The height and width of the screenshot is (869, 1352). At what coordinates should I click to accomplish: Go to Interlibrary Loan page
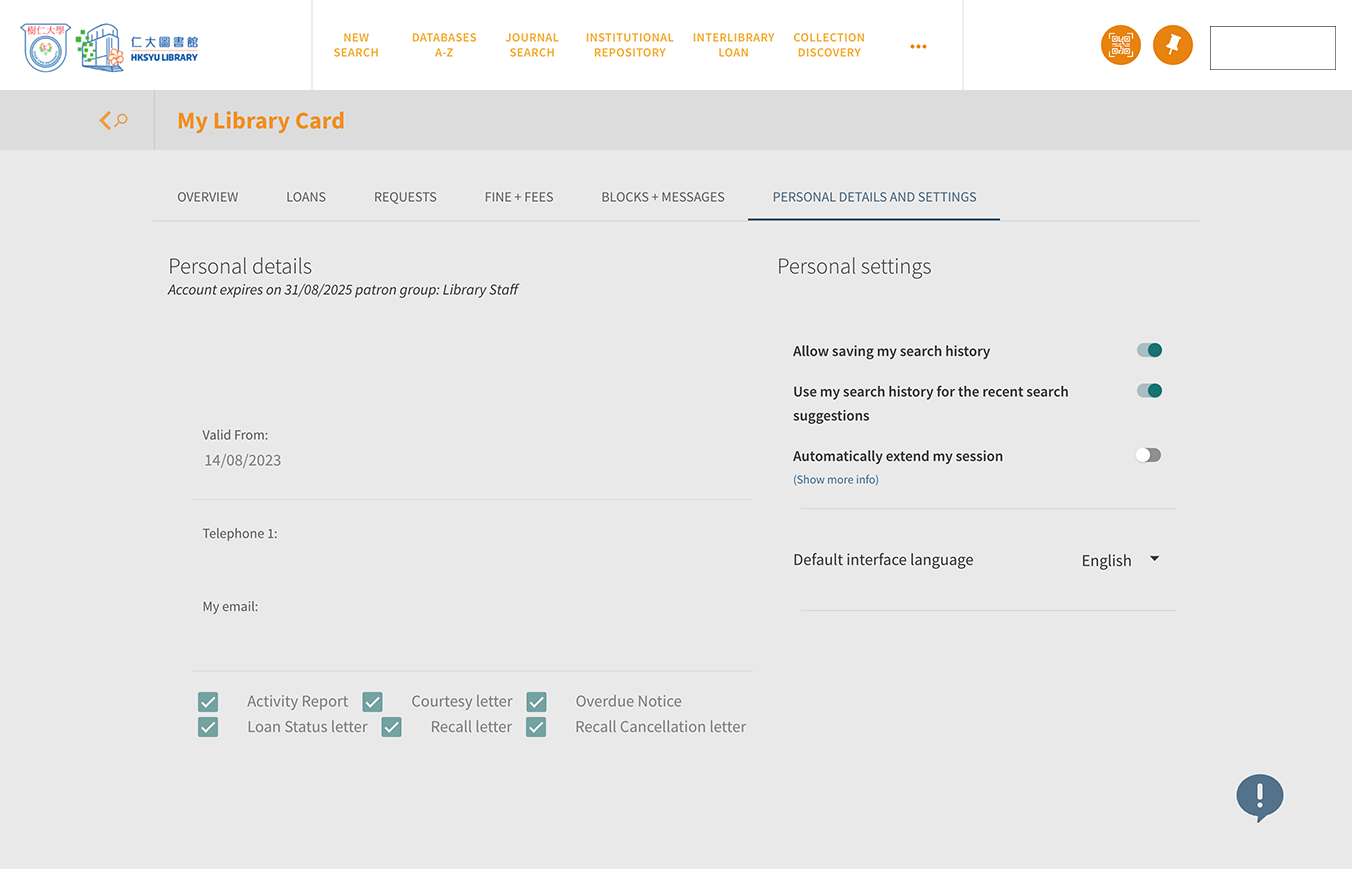(733, 45)
